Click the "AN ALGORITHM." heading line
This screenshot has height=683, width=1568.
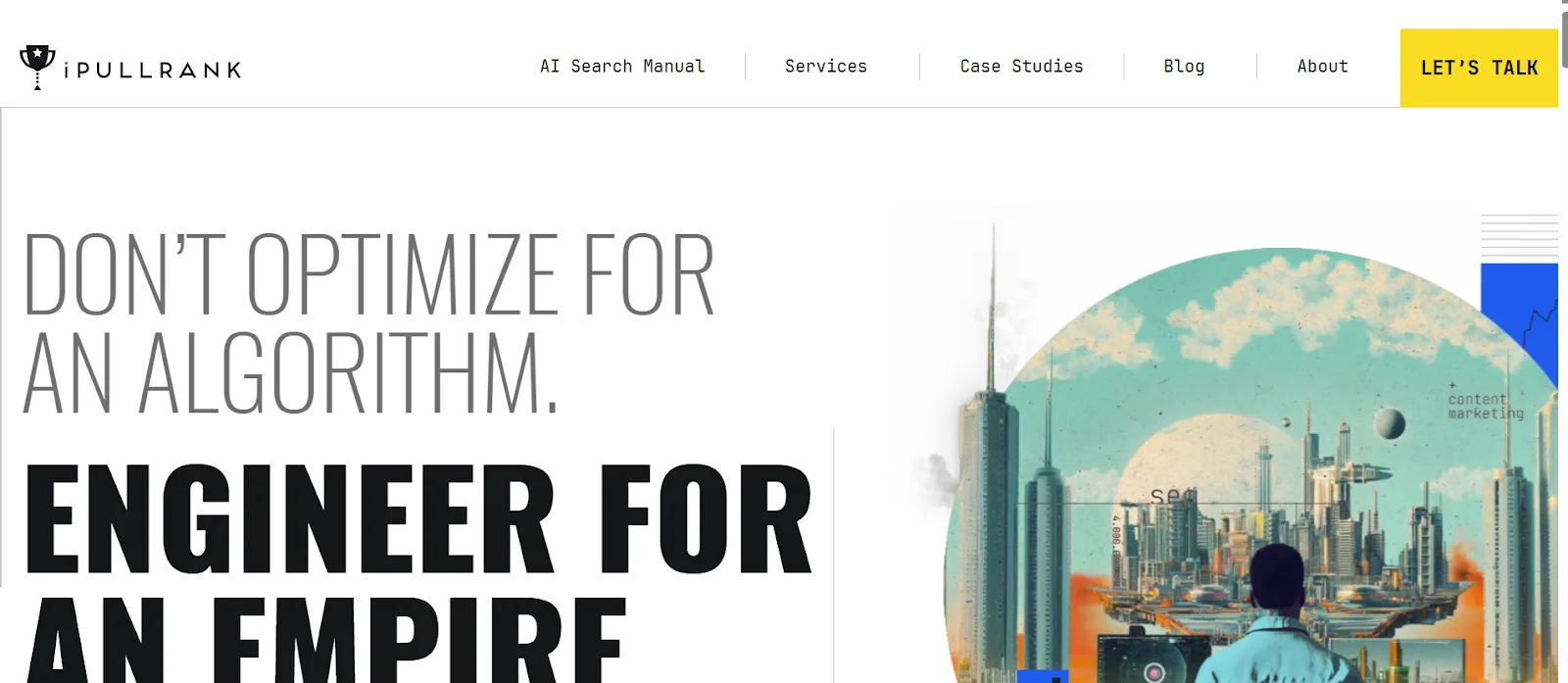(x=291, y=373)
